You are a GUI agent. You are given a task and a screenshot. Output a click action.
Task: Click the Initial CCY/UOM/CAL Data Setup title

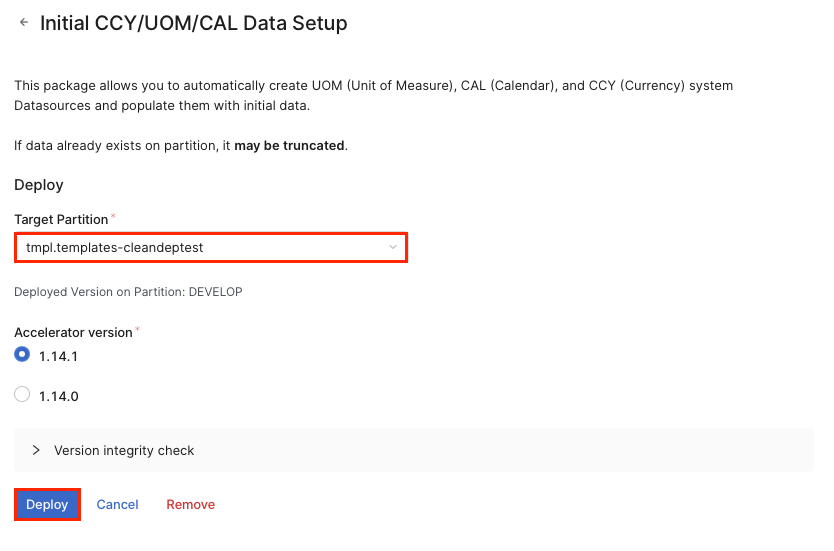point(193,23)
